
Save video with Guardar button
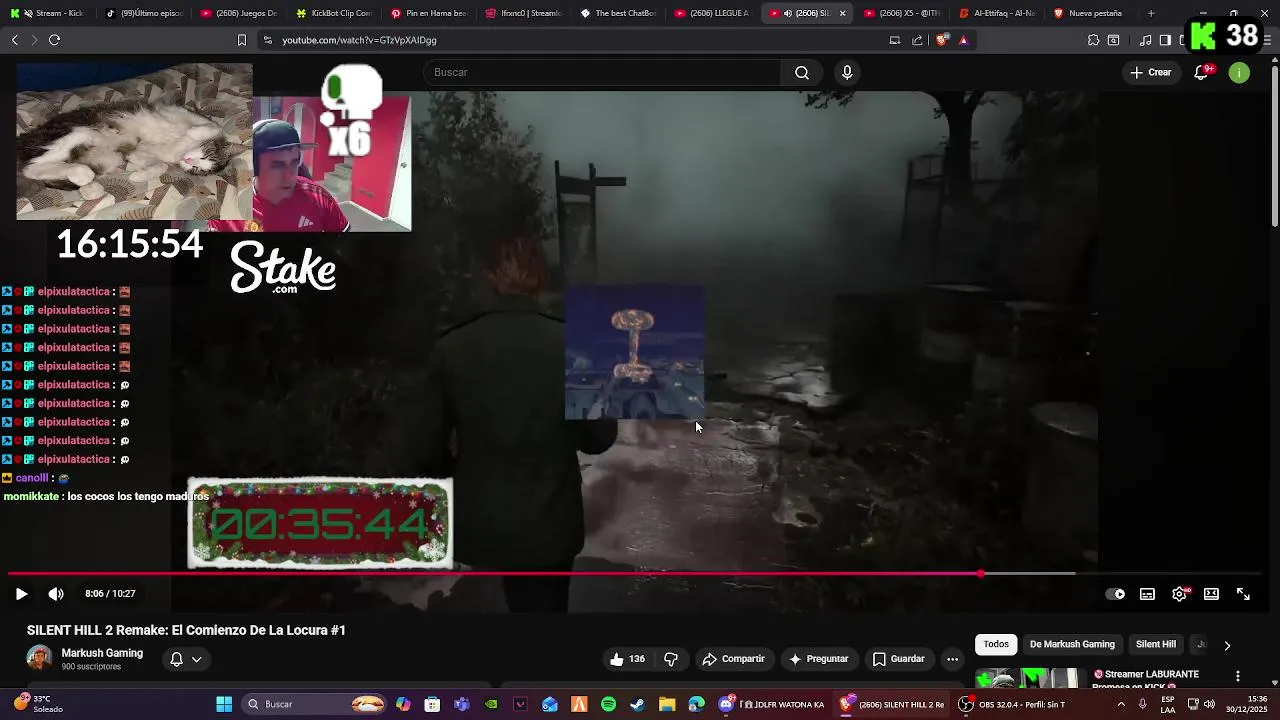(x=898, y=659)
